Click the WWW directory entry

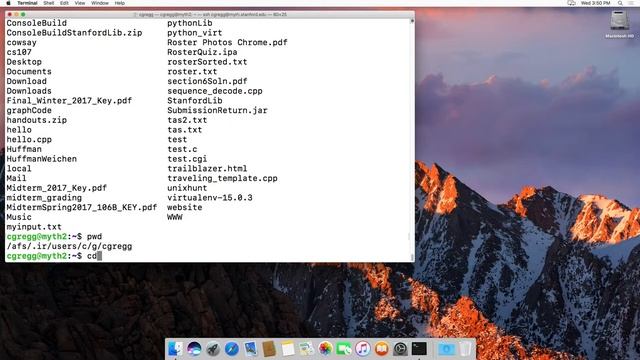point(175,217)
